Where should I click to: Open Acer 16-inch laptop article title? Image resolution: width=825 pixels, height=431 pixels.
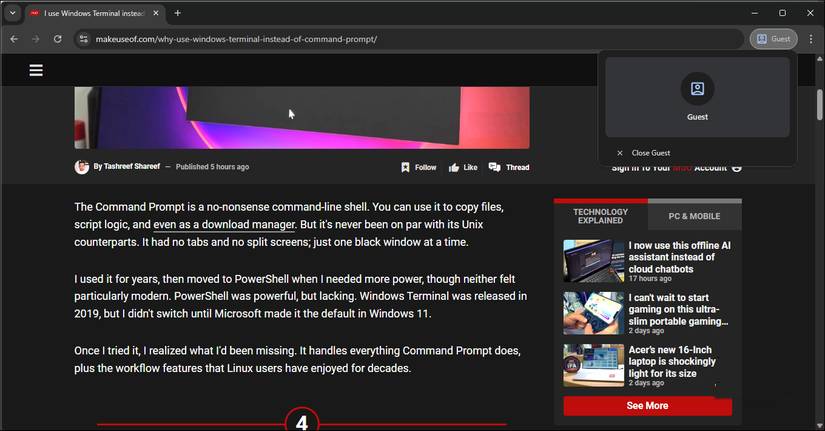click(672, 362)
